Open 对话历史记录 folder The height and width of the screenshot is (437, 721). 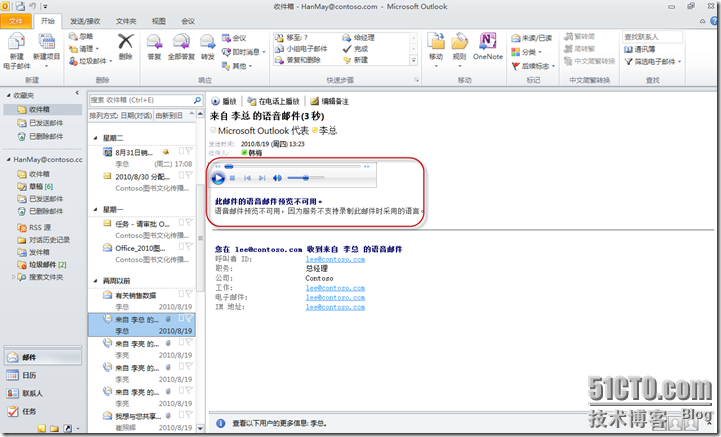[x=43, y=240]
